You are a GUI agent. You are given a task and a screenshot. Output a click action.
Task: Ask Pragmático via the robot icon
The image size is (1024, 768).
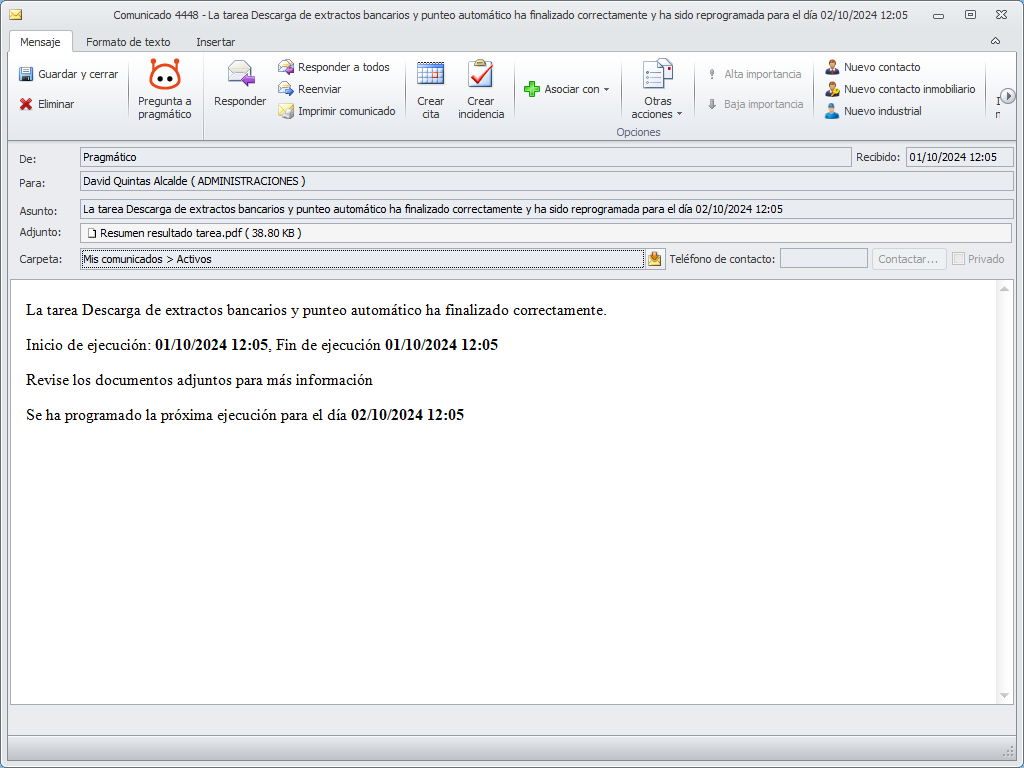pos(165,74)
